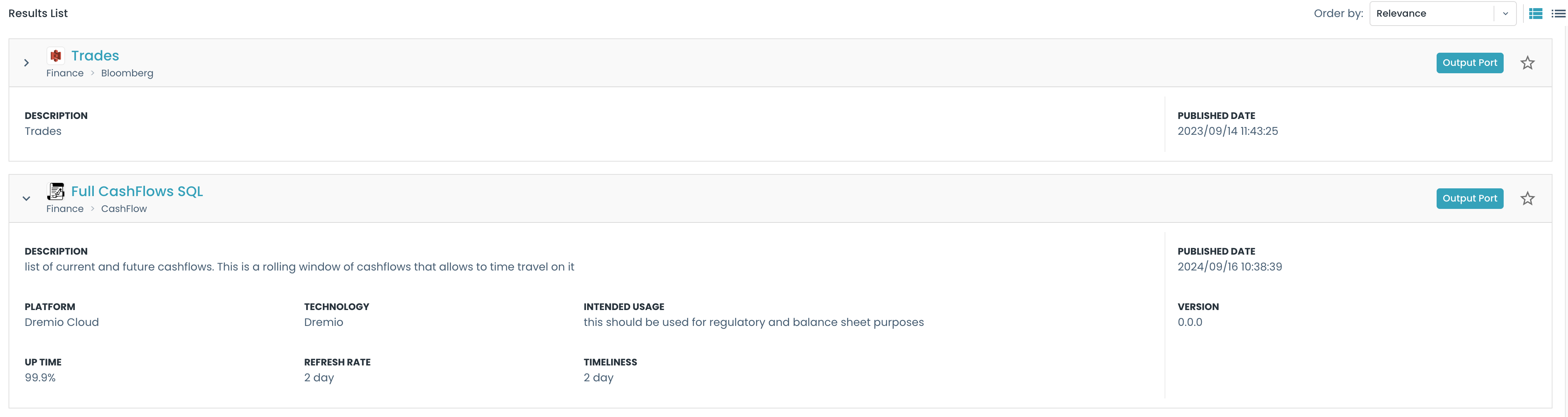Star the Trades result as favorite

pyautogui.click(x=1527, y=63)
